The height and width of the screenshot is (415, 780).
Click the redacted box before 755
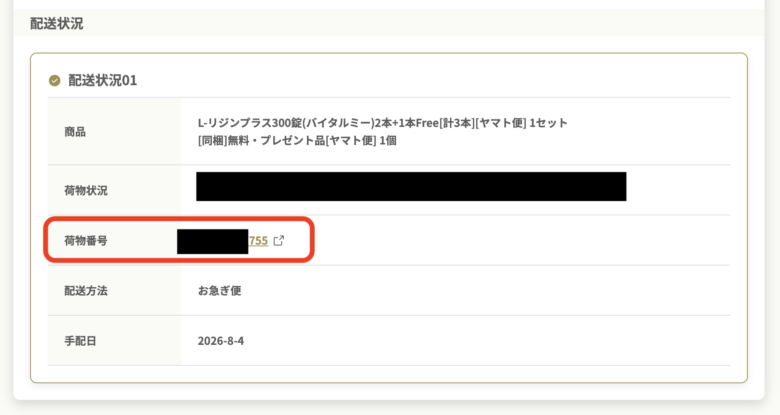213,242
